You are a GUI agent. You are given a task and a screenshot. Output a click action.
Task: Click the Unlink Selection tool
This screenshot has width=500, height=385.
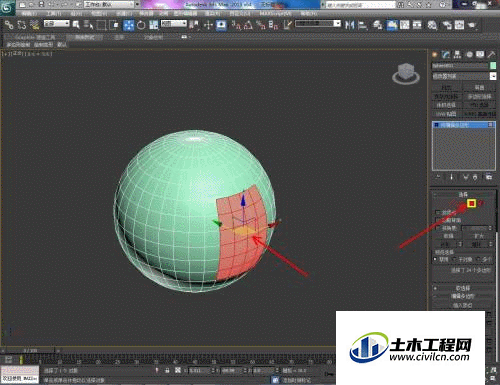point(22,25)
